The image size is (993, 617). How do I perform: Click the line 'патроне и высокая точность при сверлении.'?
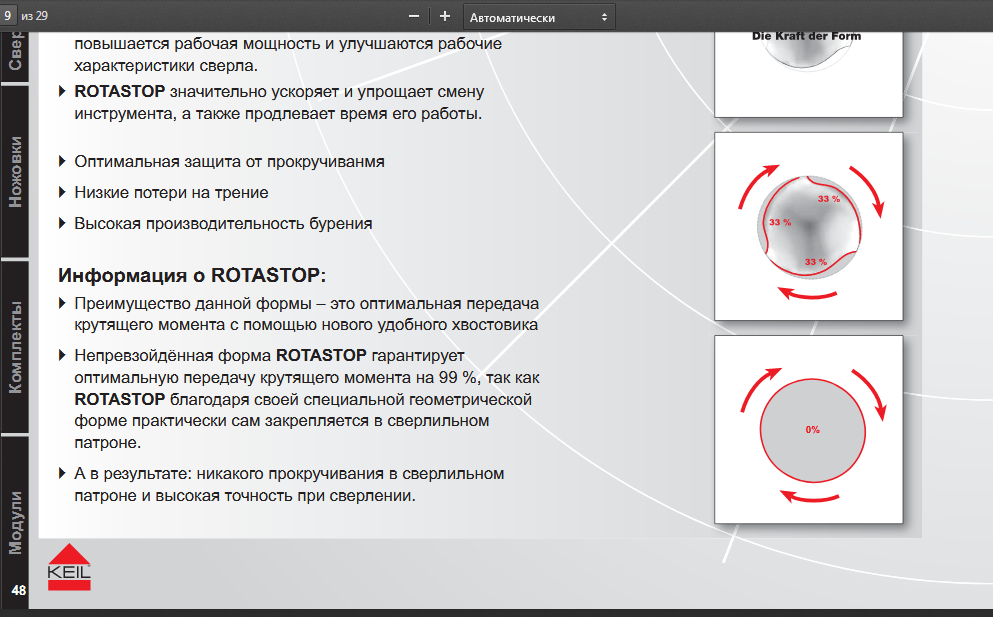point(245,496)
